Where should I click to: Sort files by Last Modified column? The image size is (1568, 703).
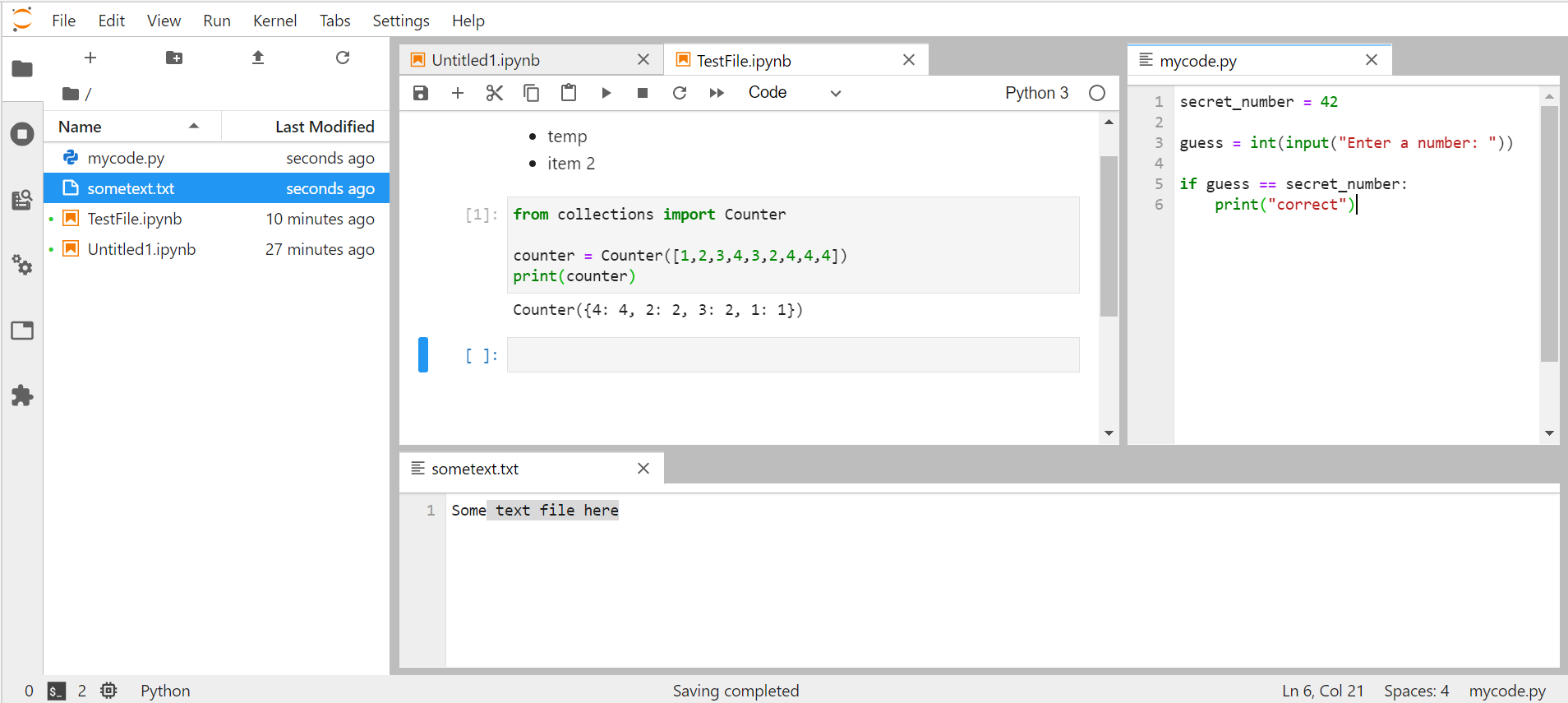tap(324, 127)
